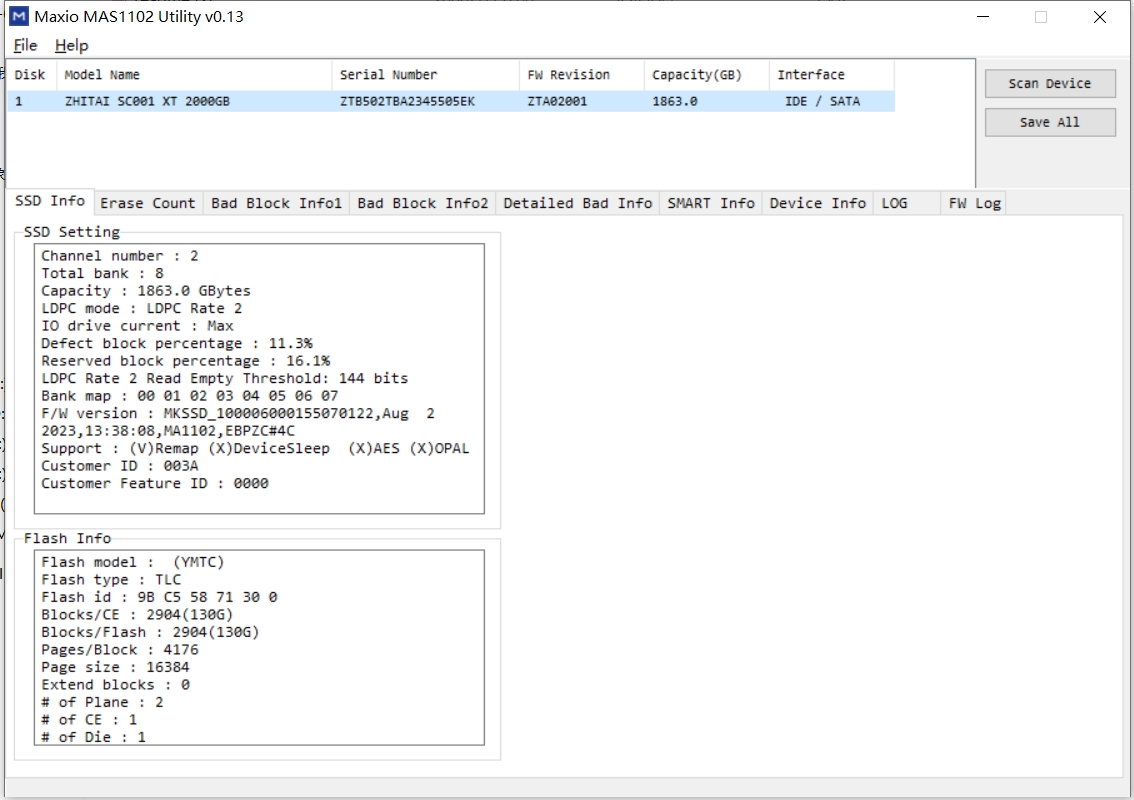Open the Bad Block Info2 tab

tap(422, 203)
